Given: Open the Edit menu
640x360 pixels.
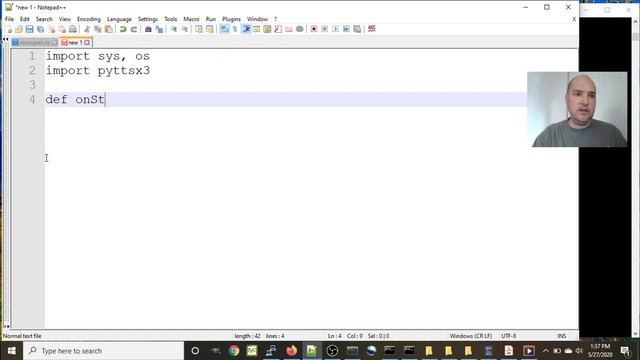Looking at the screenshot, I should tap(24, 19).
